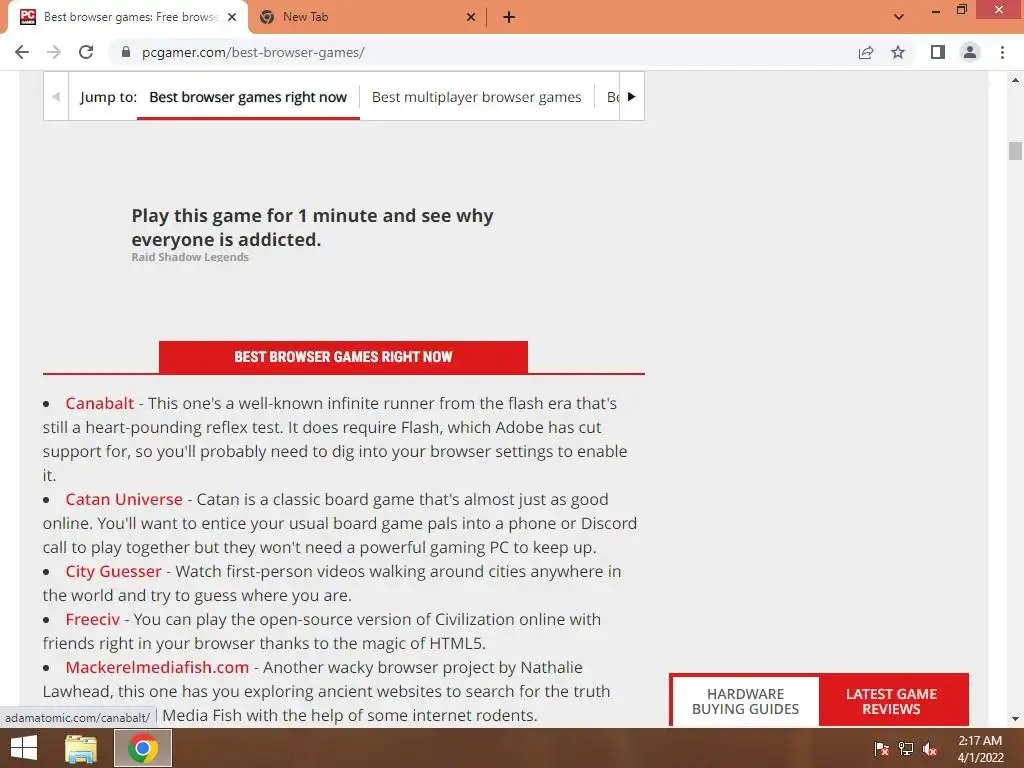This screenshot has height=768, width=1024.
Task: Open the Mackerelmediafish.com link
Action: [157, 667]
